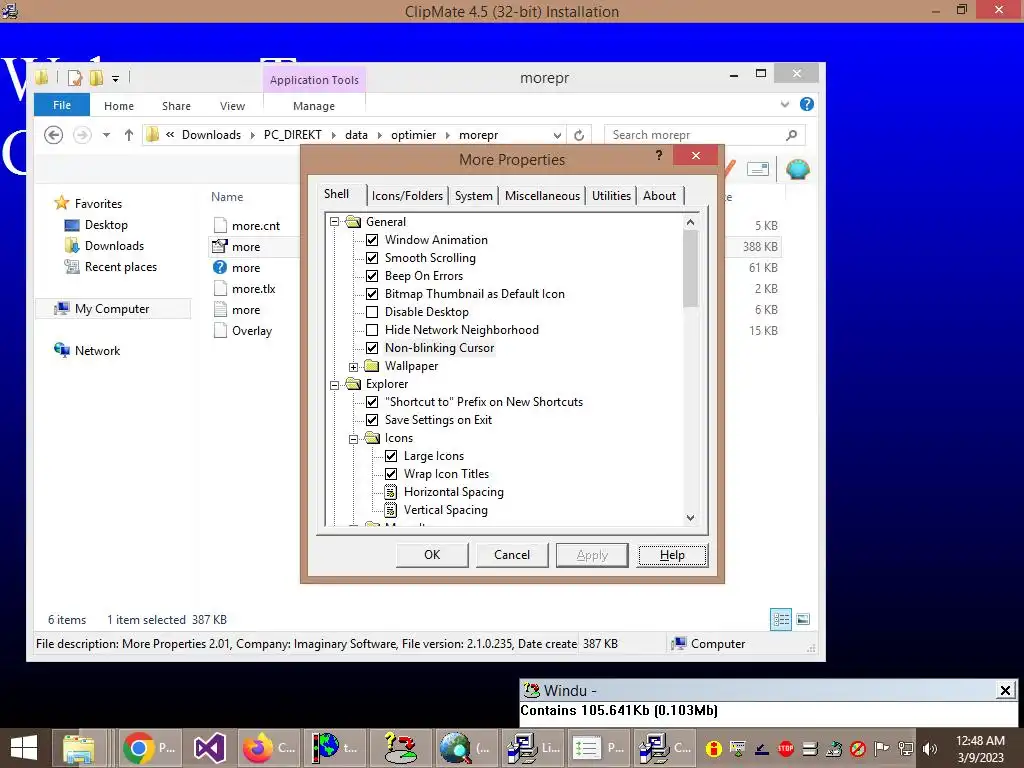Screen dimensions: 1024x768
Task: Uncheck Beep On Errors
Action: [x=372, y=276]
